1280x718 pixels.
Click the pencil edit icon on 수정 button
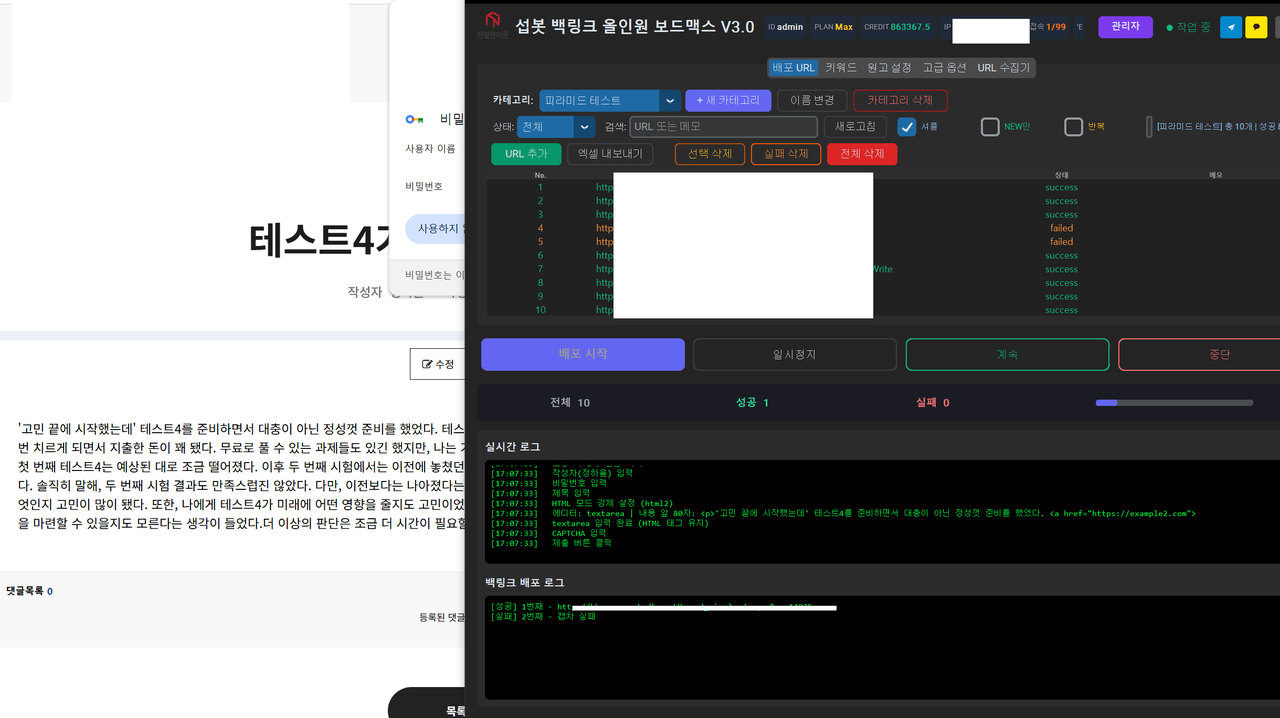(427, 364)
